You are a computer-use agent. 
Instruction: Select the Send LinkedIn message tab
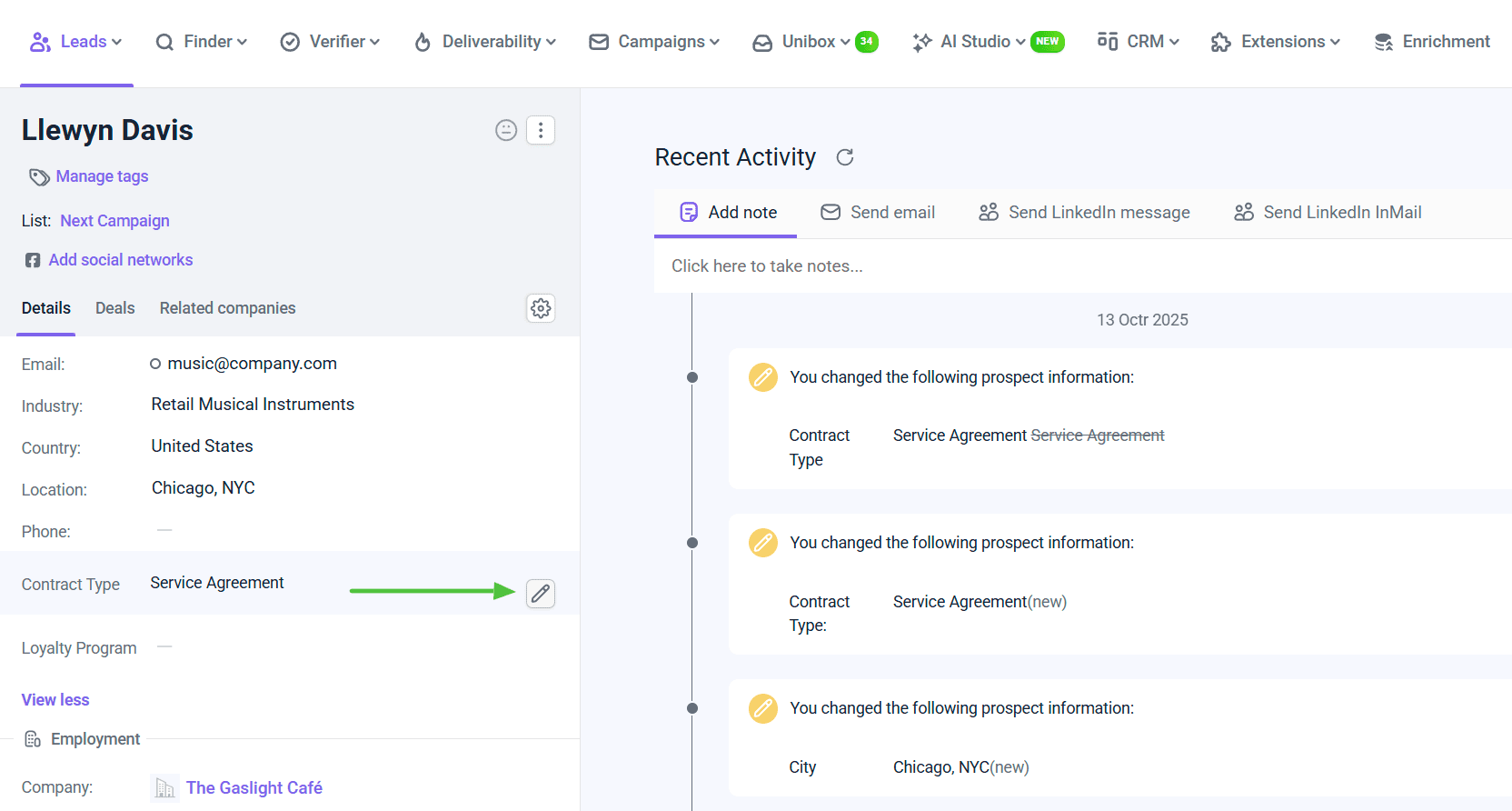click(x=1084, y=213)
